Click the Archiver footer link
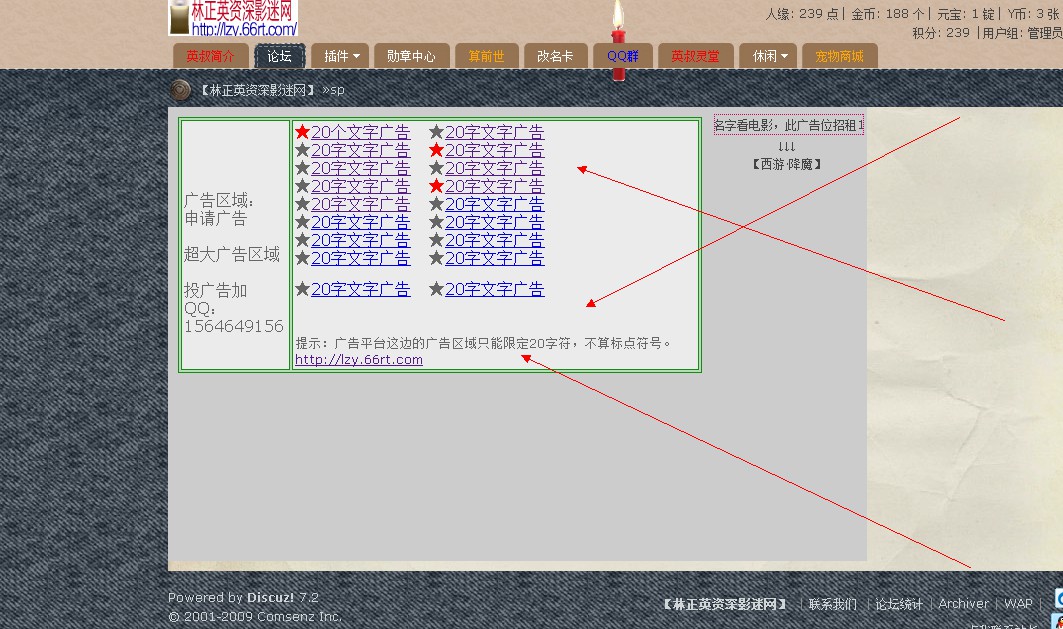1063x629 pixels. (963, 603)
